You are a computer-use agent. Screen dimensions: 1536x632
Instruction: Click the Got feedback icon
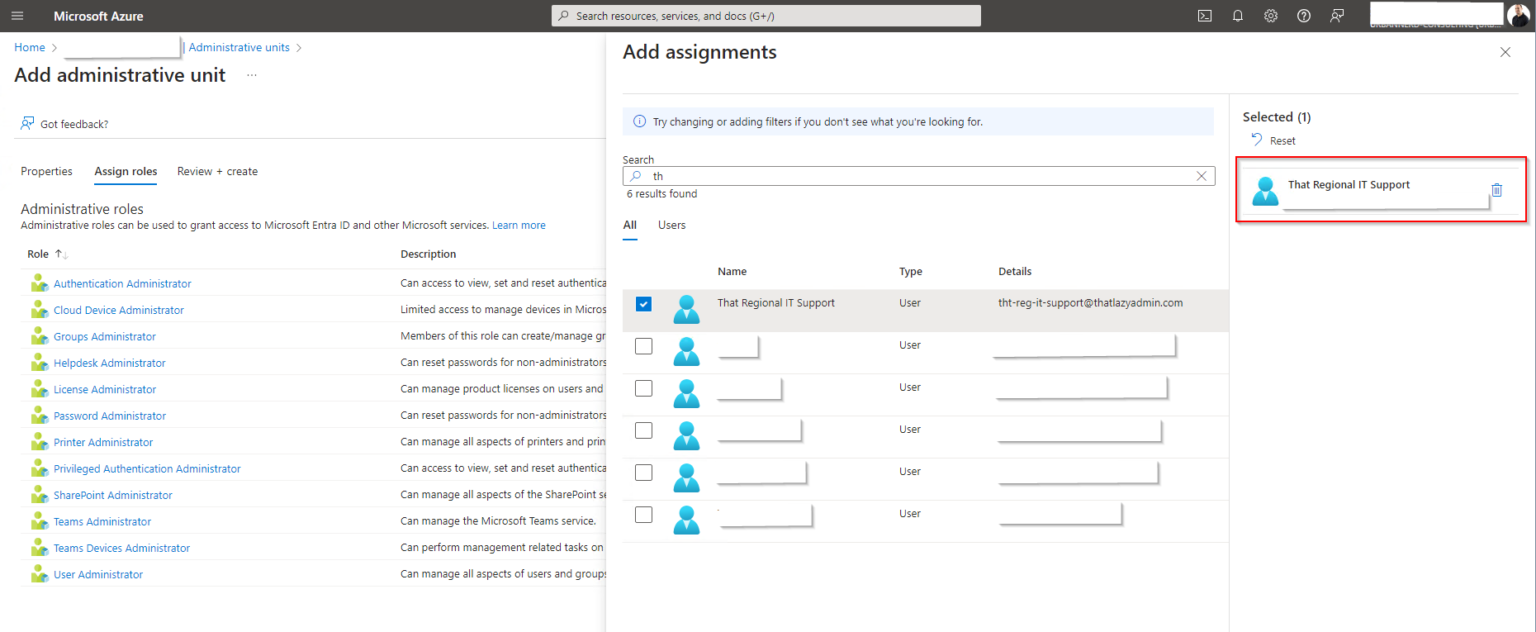[x=28, y=124]
